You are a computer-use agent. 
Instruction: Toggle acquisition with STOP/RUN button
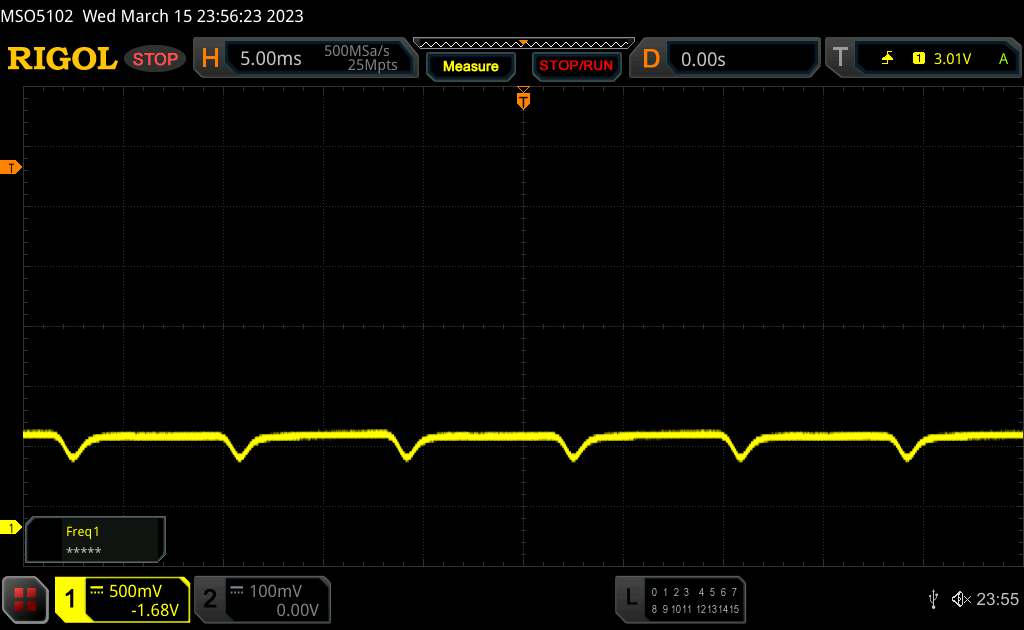tap(576, 66)
